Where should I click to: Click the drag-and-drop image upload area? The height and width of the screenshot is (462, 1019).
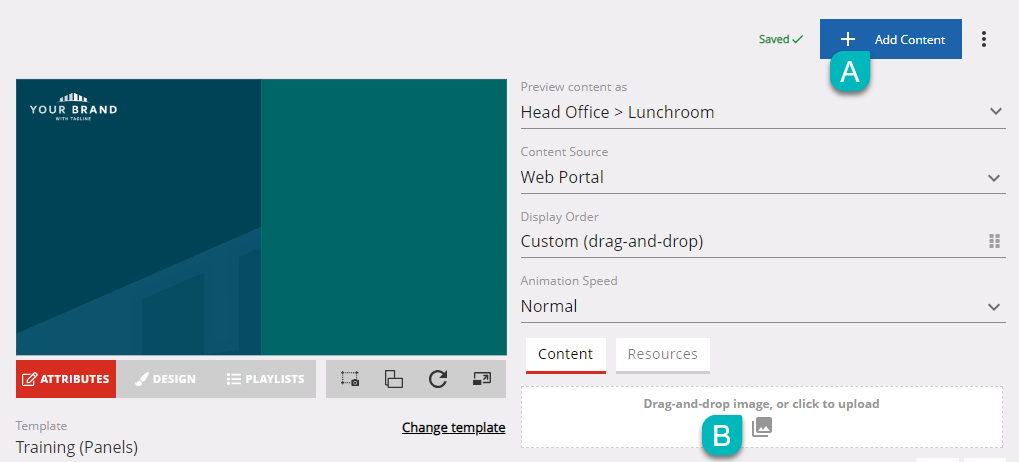coord(762,417)
